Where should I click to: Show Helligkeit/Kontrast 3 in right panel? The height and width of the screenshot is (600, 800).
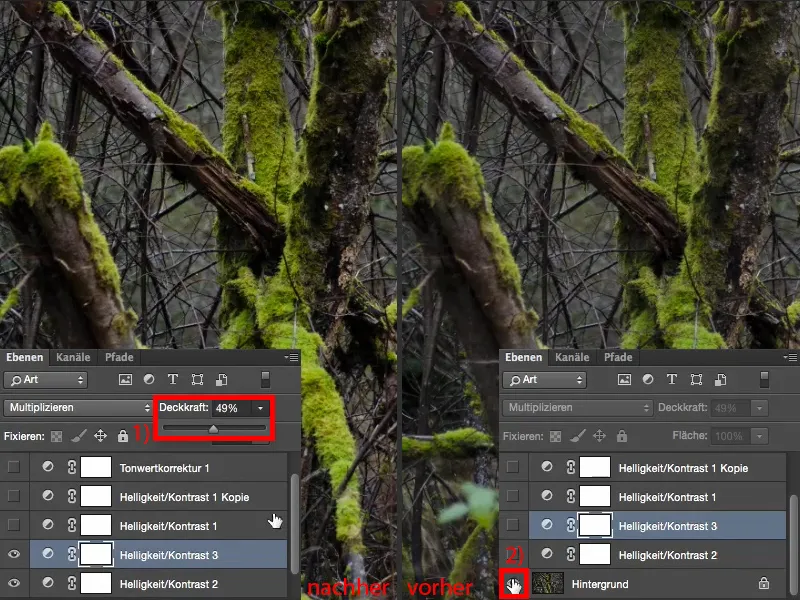coord(513,525)
